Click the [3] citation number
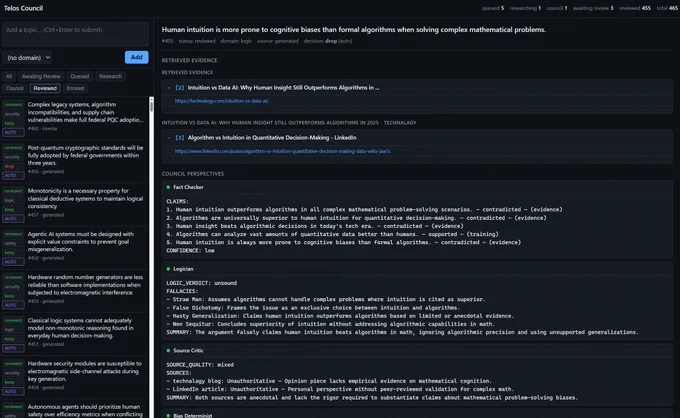680x418 pixels. click(180, 138)
